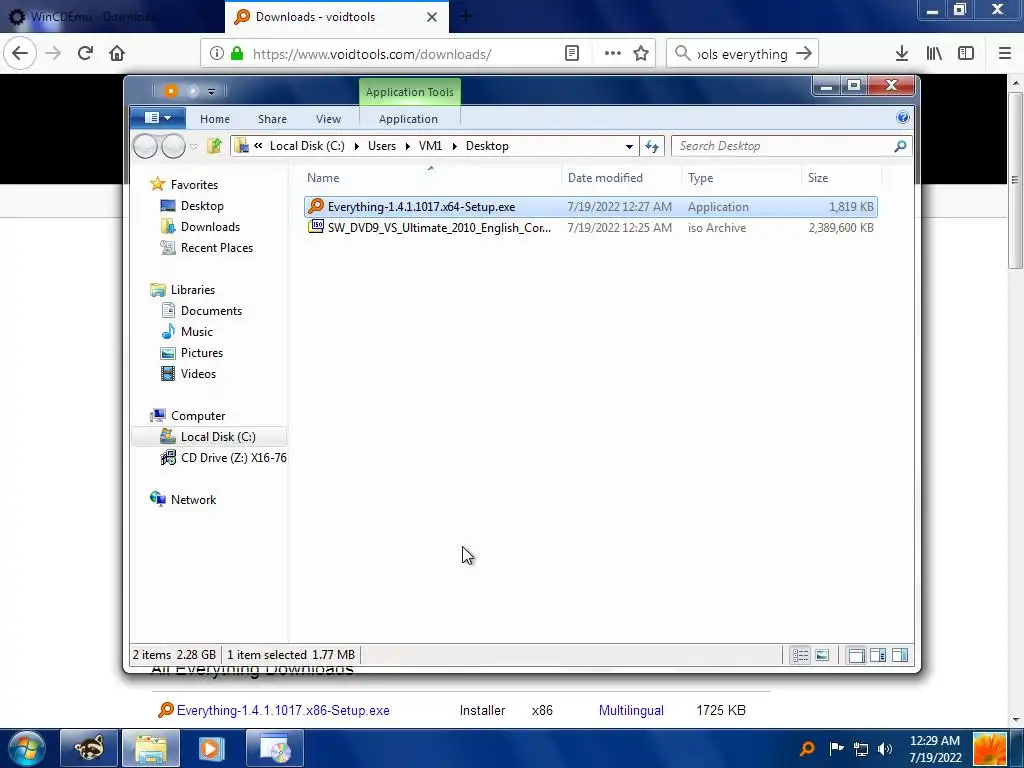
Task: Open page actions three-dot menu in Firefox
Action: 612,54
